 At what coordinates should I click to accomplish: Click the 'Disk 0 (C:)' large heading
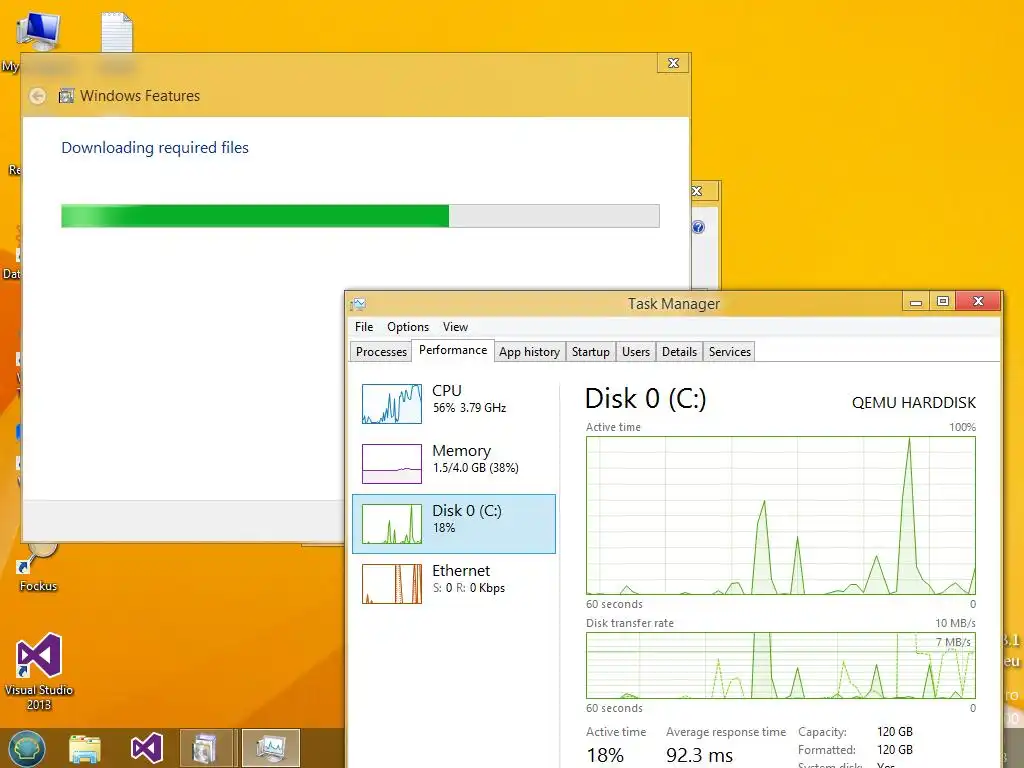coord(645,398)
